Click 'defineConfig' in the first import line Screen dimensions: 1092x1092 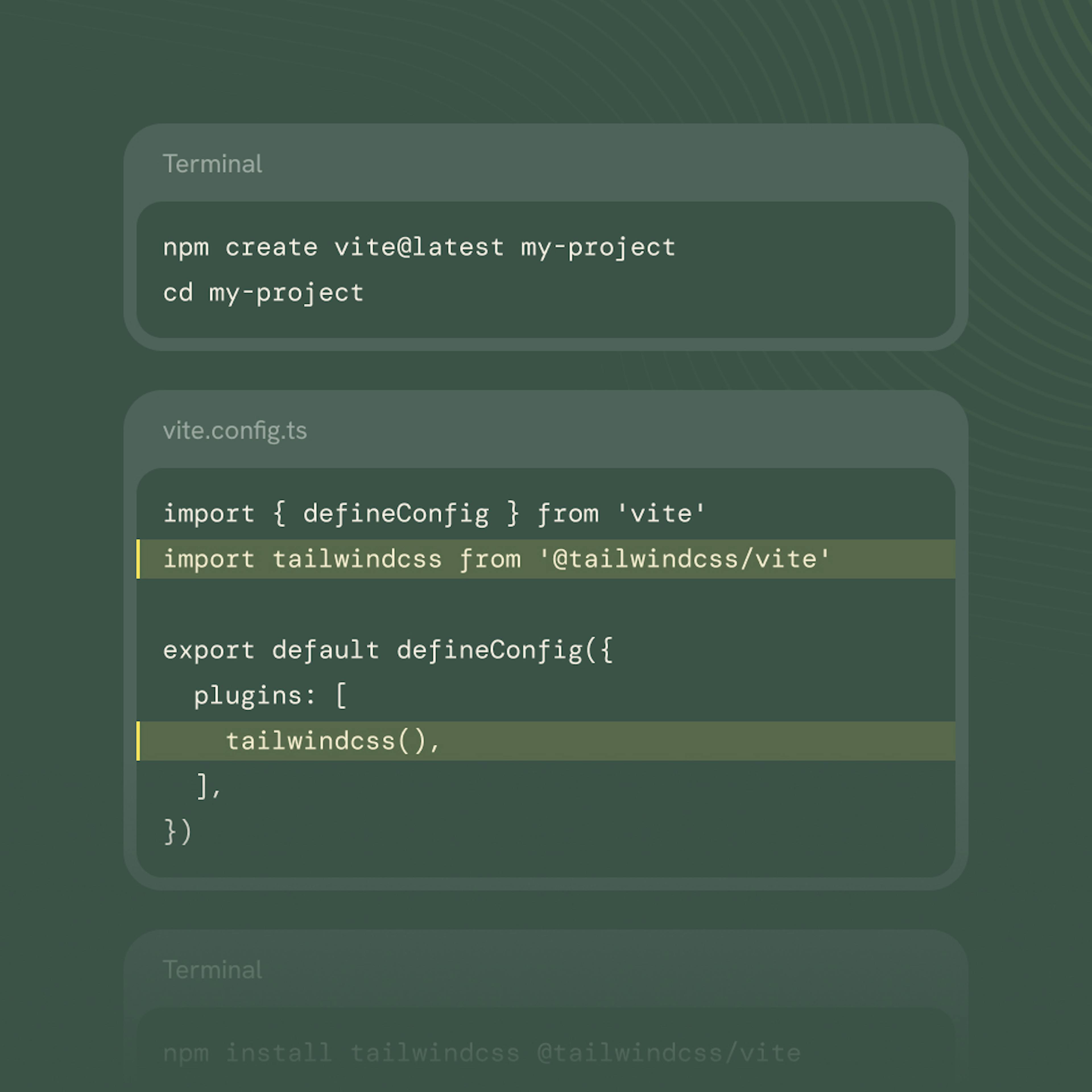pyautogui.click(x=396, y=514)
